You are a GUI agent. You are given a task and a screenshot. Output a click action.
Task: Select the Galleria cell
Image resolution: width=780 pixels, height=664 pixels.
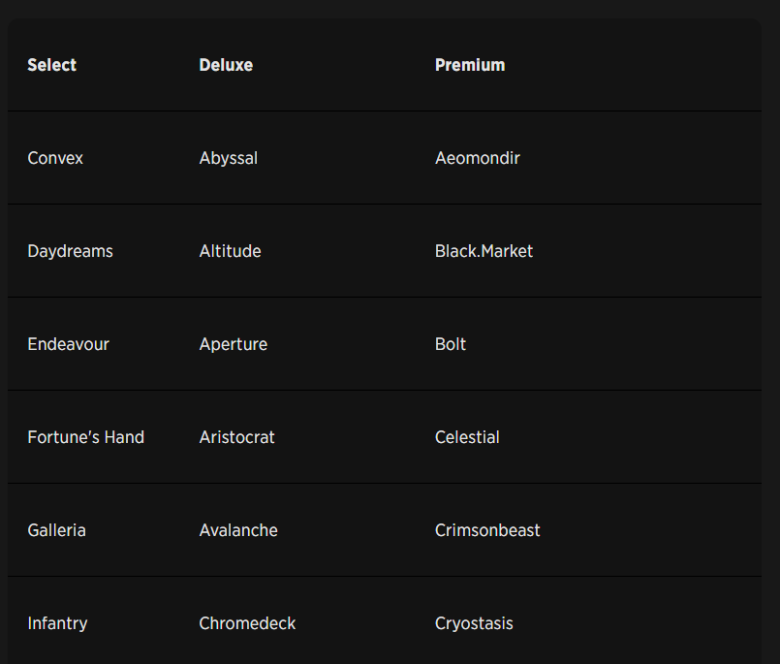coord(57,530)
